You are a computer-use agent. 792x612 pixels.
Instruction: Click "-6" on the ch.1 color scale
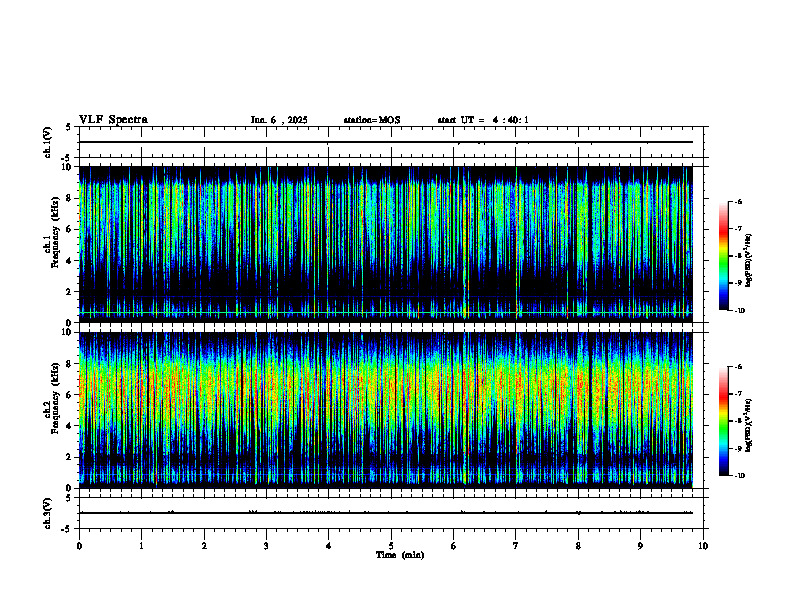(738, 202)
